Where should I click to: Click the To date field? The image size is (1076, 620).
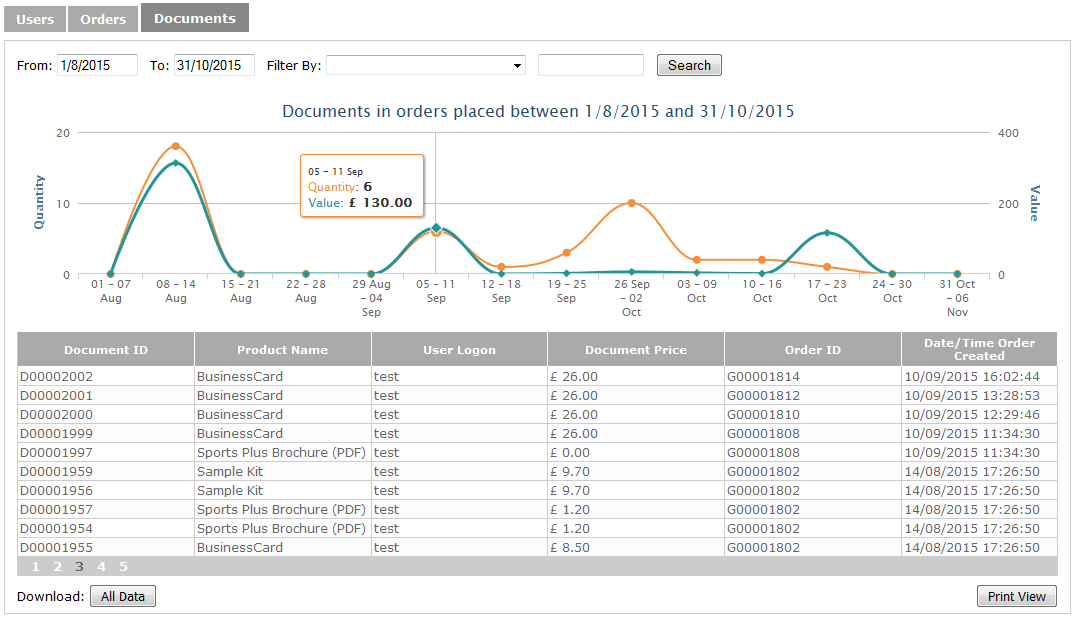tap(214, 65)
